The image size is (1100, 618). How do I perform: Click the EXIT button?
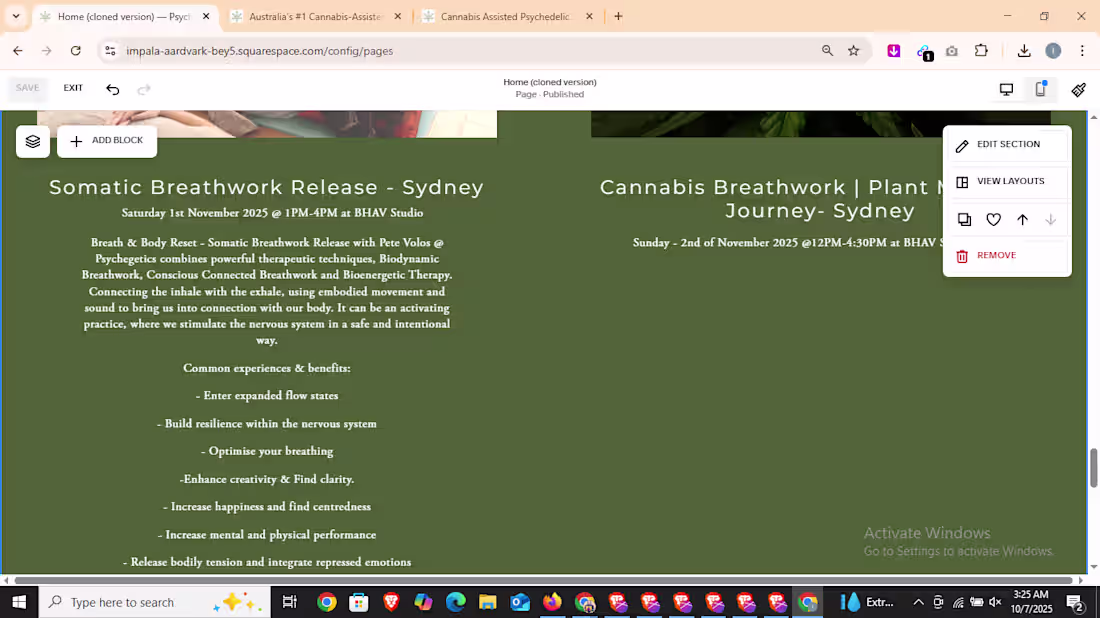(73, 88)
